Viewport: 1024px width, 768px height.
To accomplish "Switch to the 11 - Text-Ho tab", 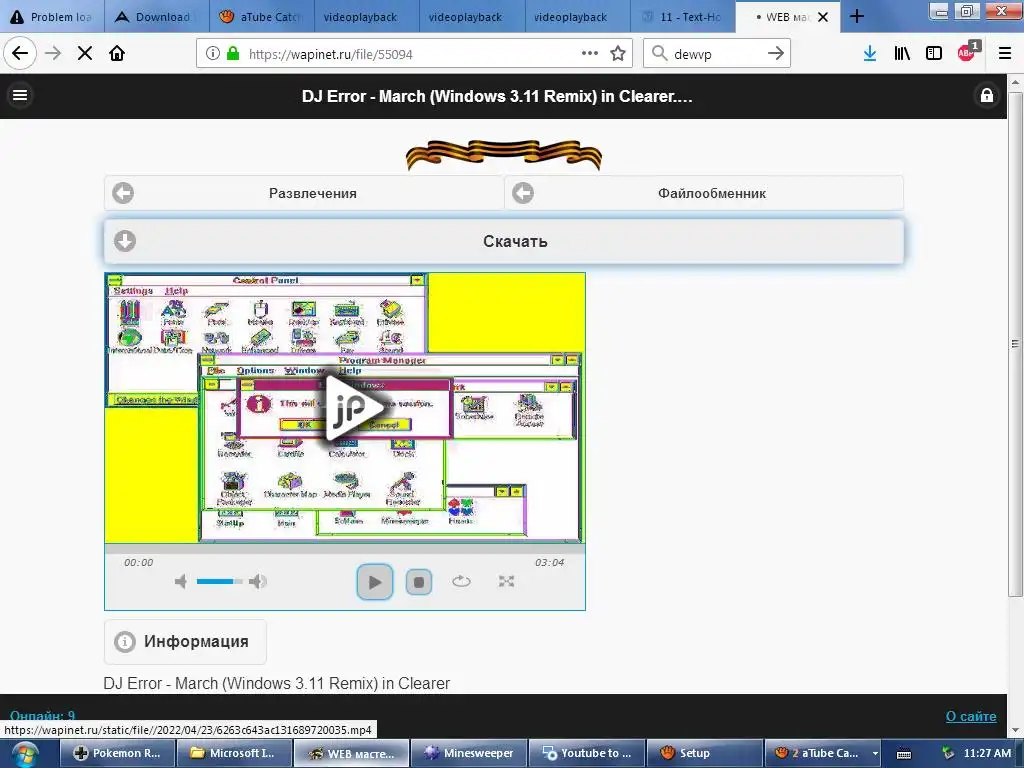I will click(x=682, y=17).
